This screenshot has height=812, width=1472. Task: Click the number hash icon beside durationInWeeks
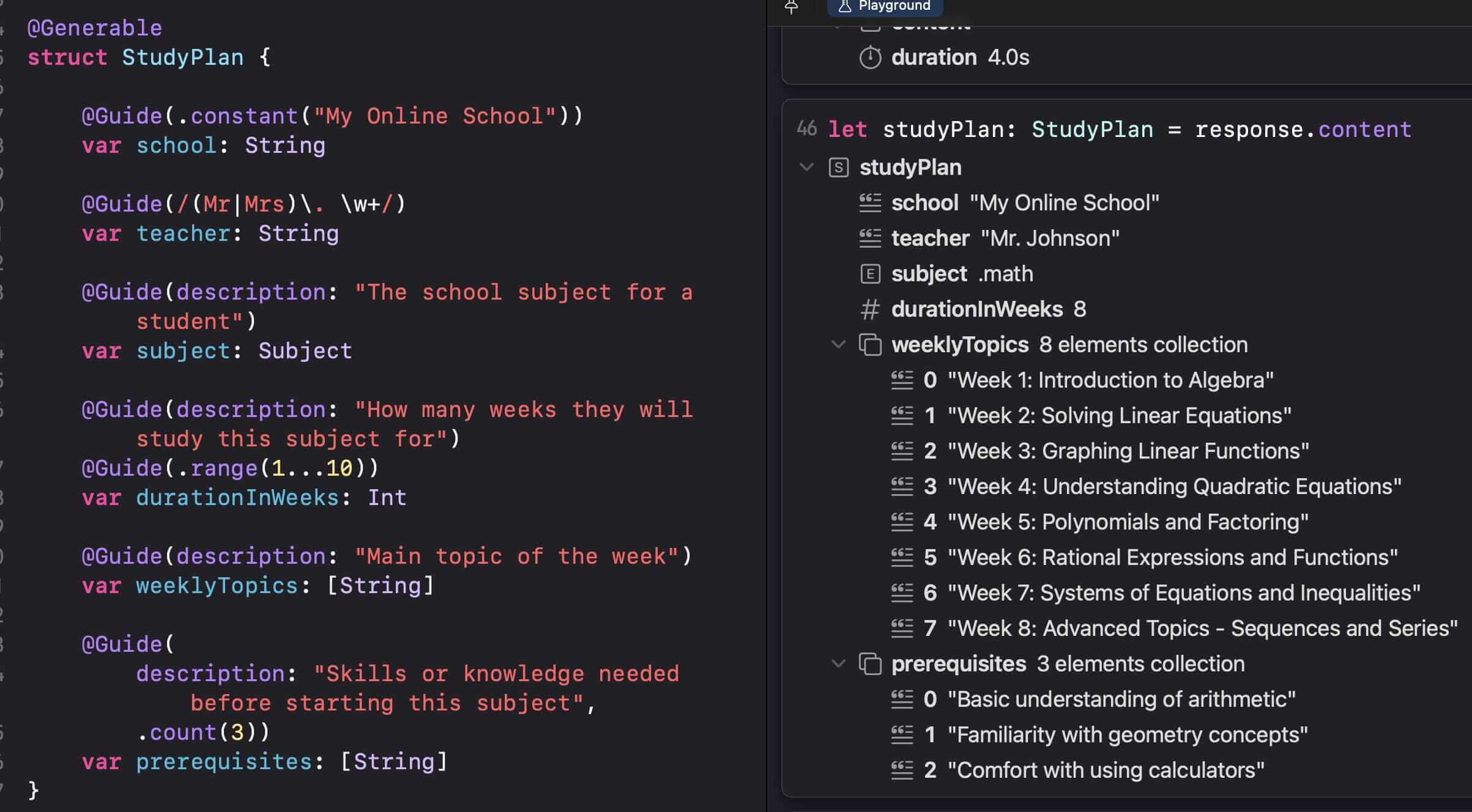pos(870,309)
